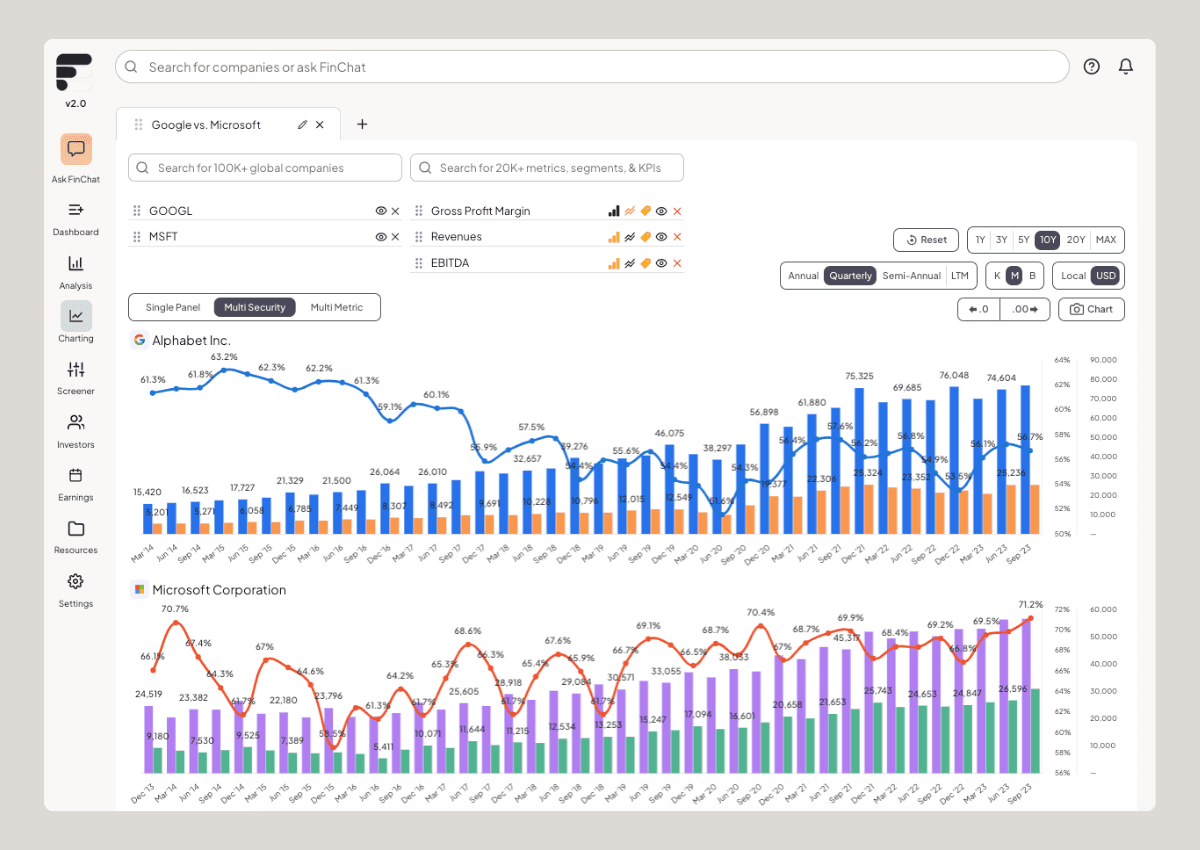
Task: Set EBITDA to line chart type
Action: point(630,263)
